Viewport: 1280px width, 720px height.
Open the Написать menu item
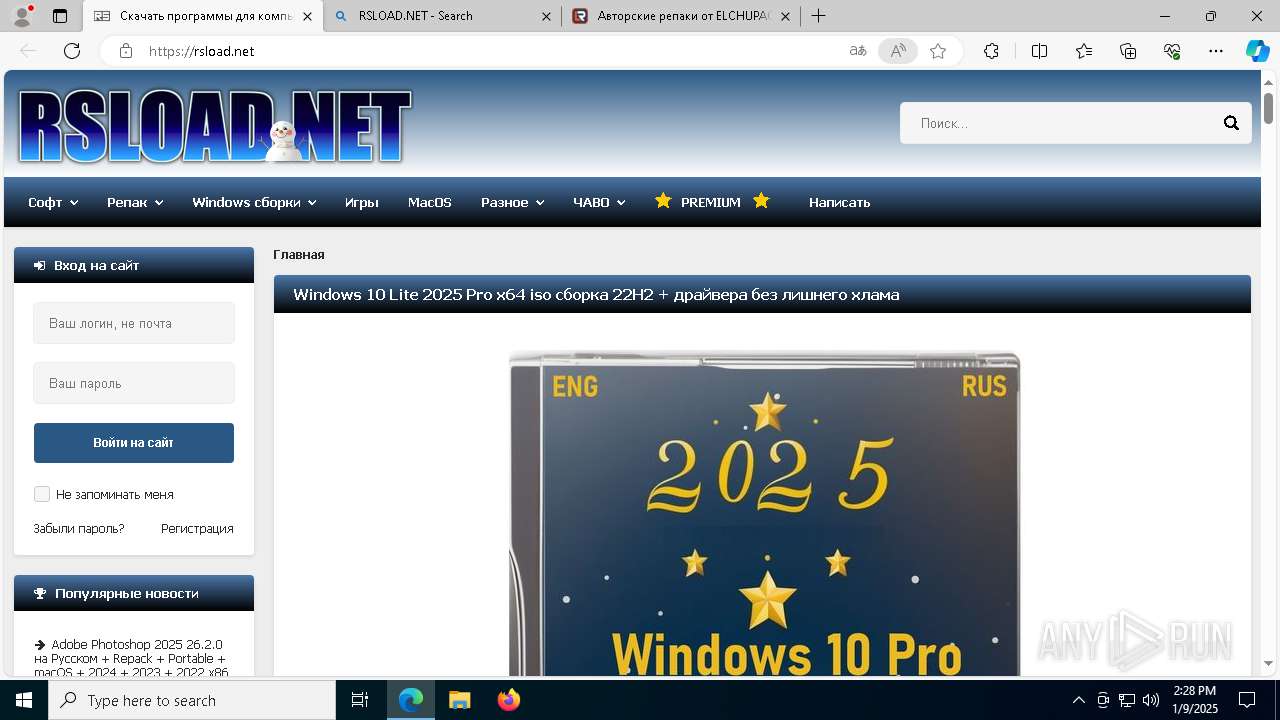click(x=840, y=202)
